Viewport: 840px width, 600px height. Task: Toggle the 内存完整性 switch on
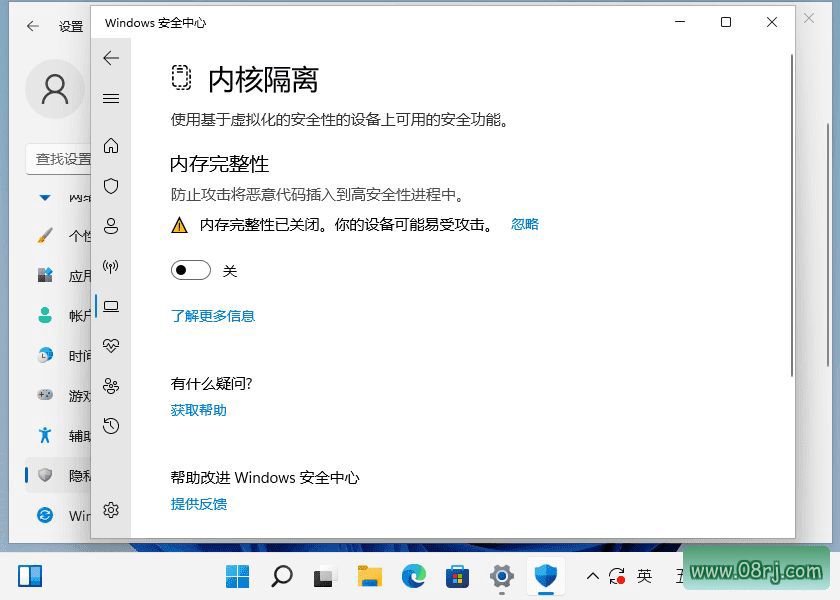tap(191, 270)
